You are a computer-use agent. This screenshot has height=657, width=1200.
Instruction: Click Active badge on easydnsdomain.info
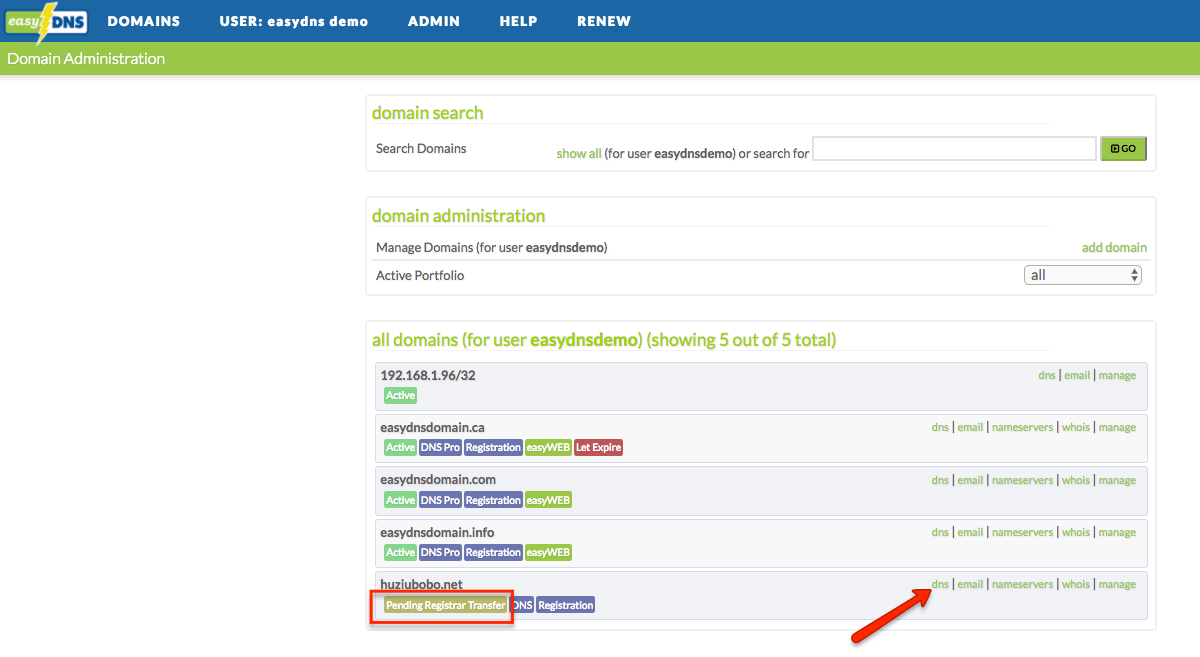[x=400, y=552]
